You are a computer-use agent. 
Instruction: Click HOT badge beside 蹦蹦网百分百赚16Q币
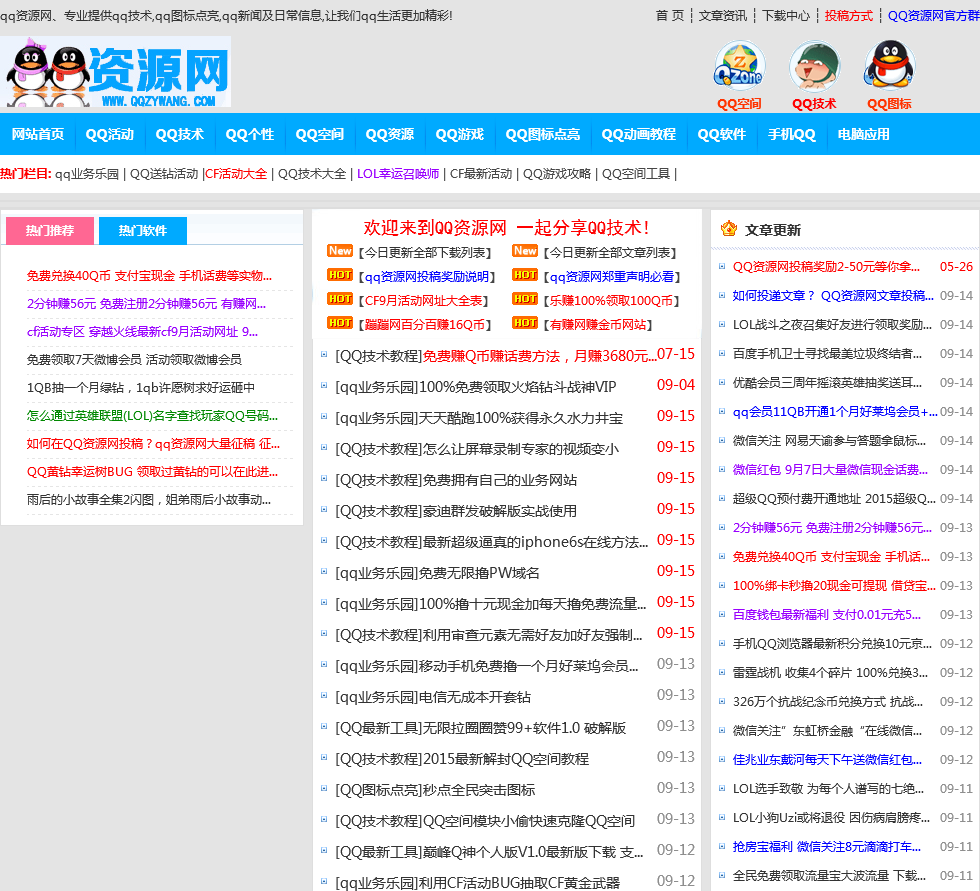click(x=340, y=323)
